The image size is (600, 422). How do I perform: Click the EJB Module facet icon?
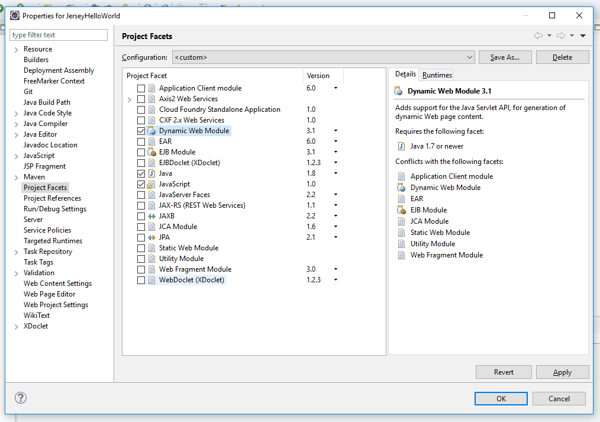(x=152, y=152)
